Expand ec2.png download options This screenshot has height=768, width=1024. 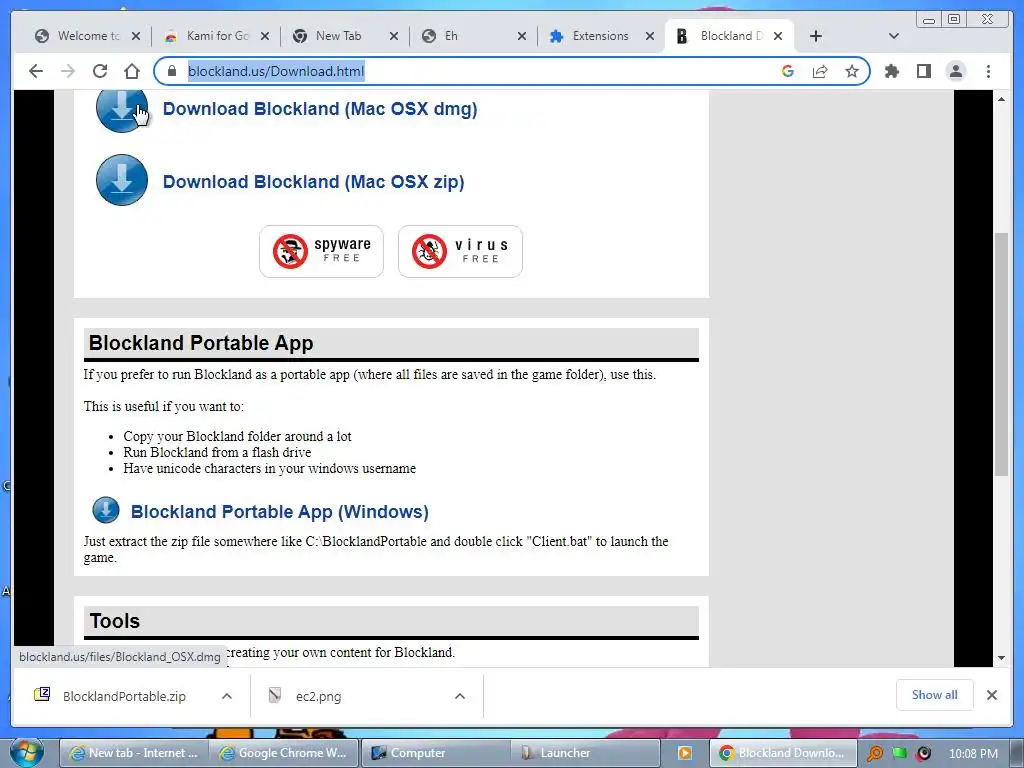pos(460,696)
